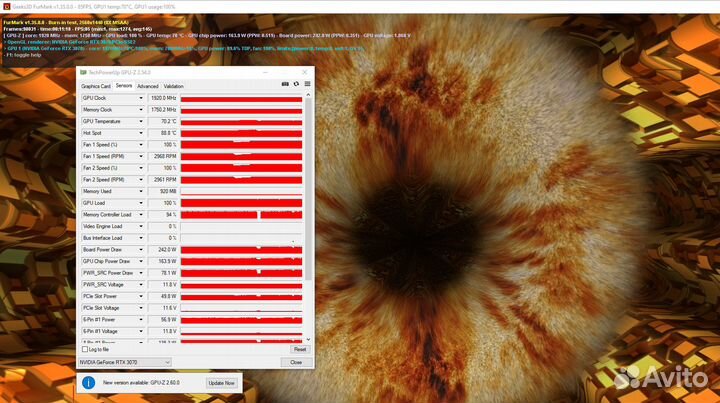Click the Memory Controller Load graph

coord(242,215)
